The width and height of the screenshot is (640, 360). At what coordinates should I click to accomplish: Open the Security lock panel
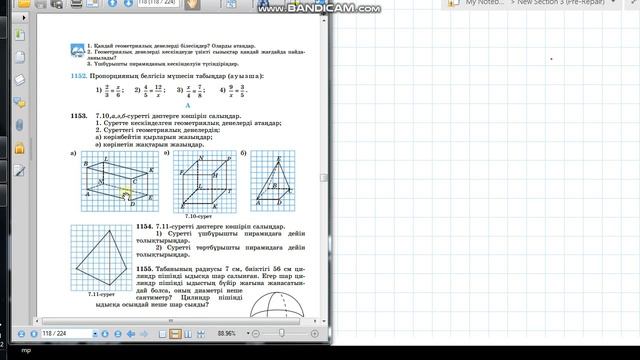pos(20,149)
